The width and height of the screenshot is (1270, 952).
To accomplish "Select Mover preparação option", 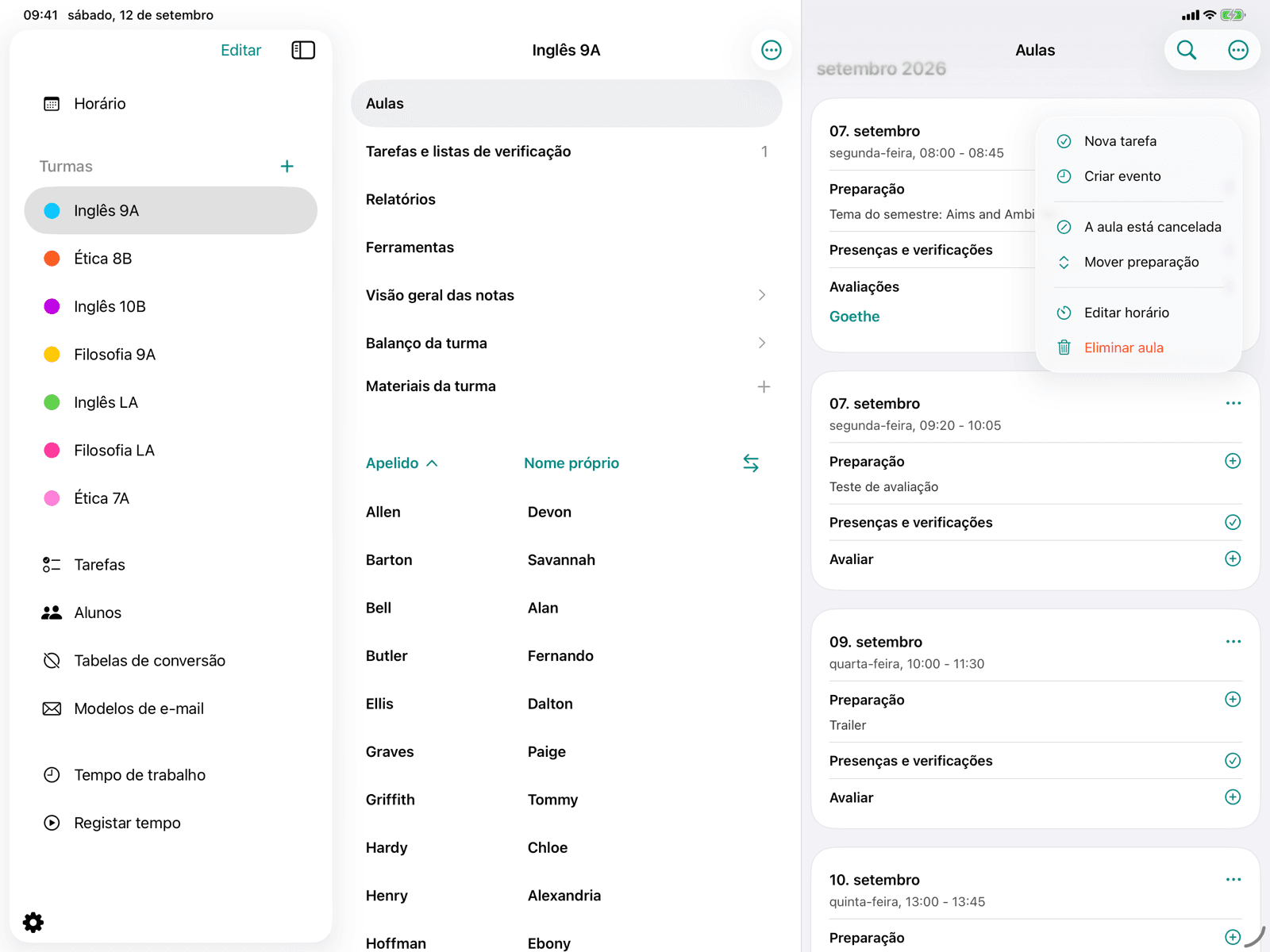I will (1139, 262).
